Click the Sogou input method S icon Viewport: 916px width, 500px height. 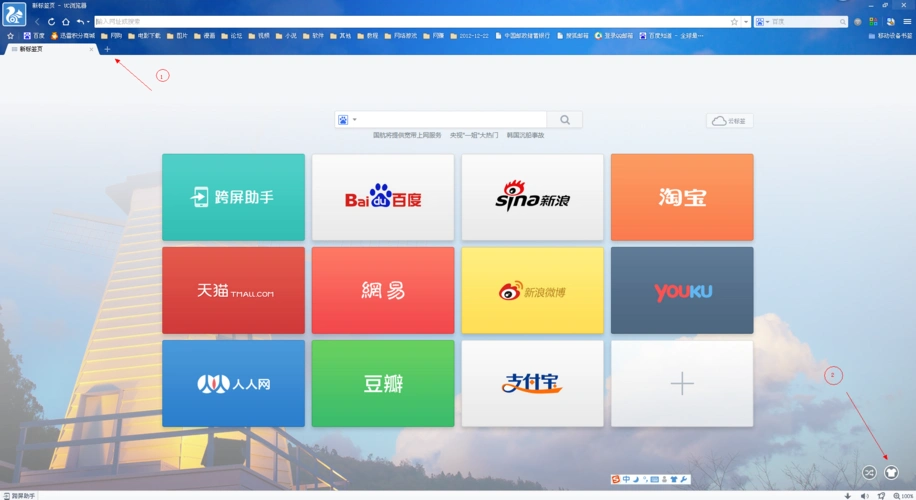coord(616,480)
